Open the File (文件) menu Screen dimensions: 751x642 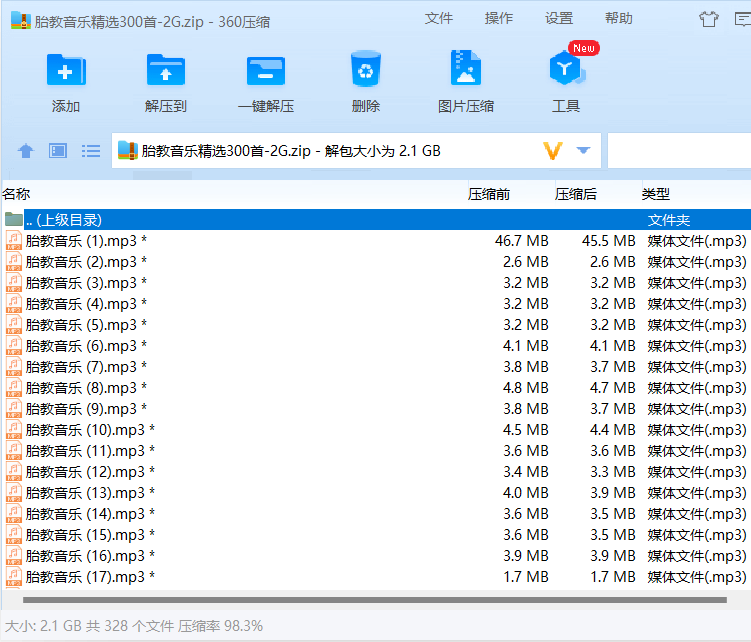[x=439, y=18]
